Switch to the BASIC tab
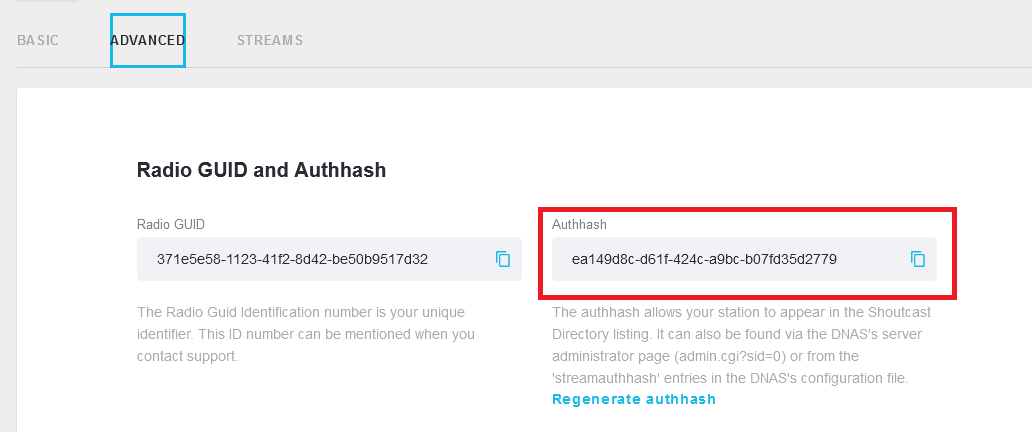Viewport: 1032px width, 432px height. (x=38, y=41)
